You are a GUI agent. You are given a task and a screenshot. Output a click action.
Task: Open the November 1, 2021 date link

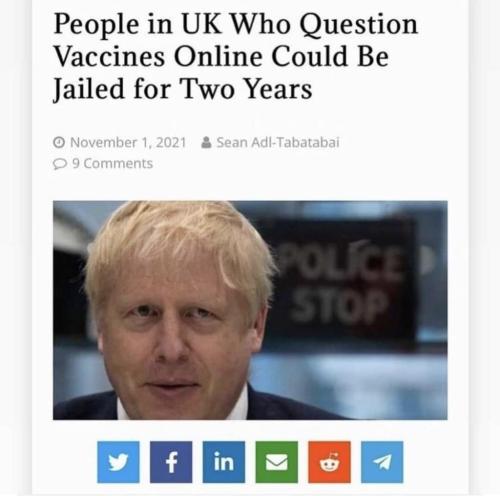pos(128,142)
